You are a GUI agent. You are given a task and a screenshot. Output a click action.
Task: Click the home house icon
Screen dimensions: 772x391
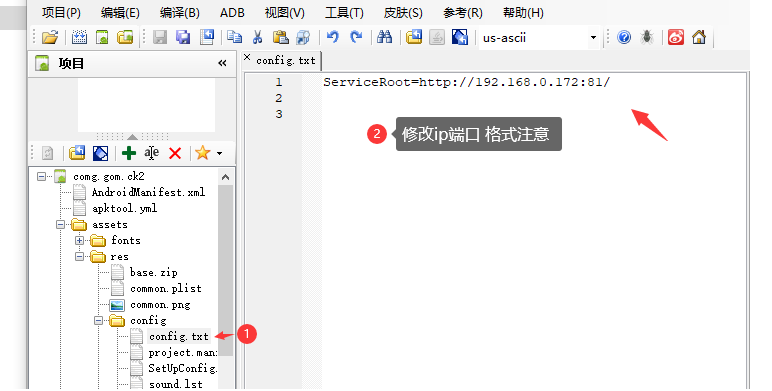click(699, 37)
